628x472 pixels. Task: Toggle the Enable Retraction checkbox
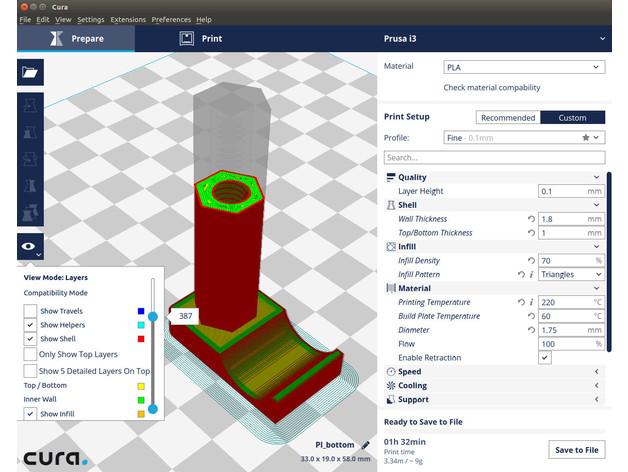pos(545,357)
